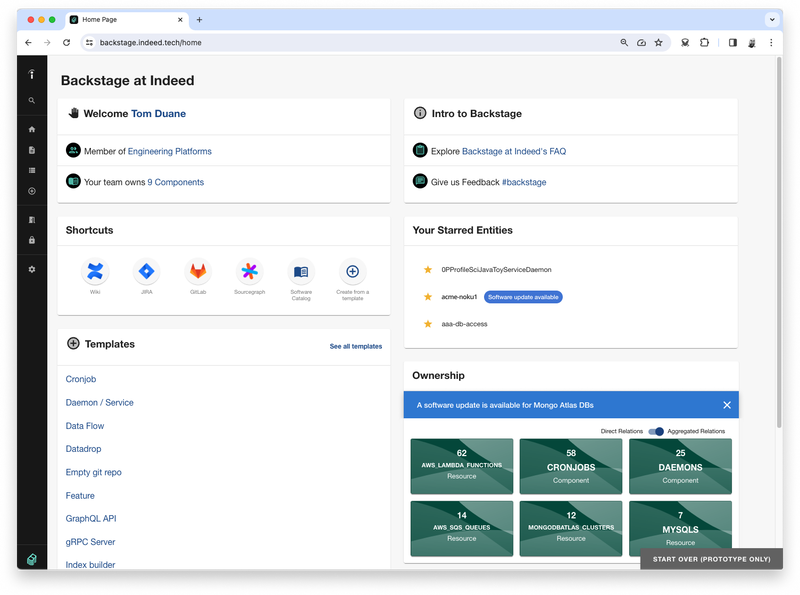This screenshot has height=595, width=800.
Task: Click the Software update available badge
Action: pos(523,297)
